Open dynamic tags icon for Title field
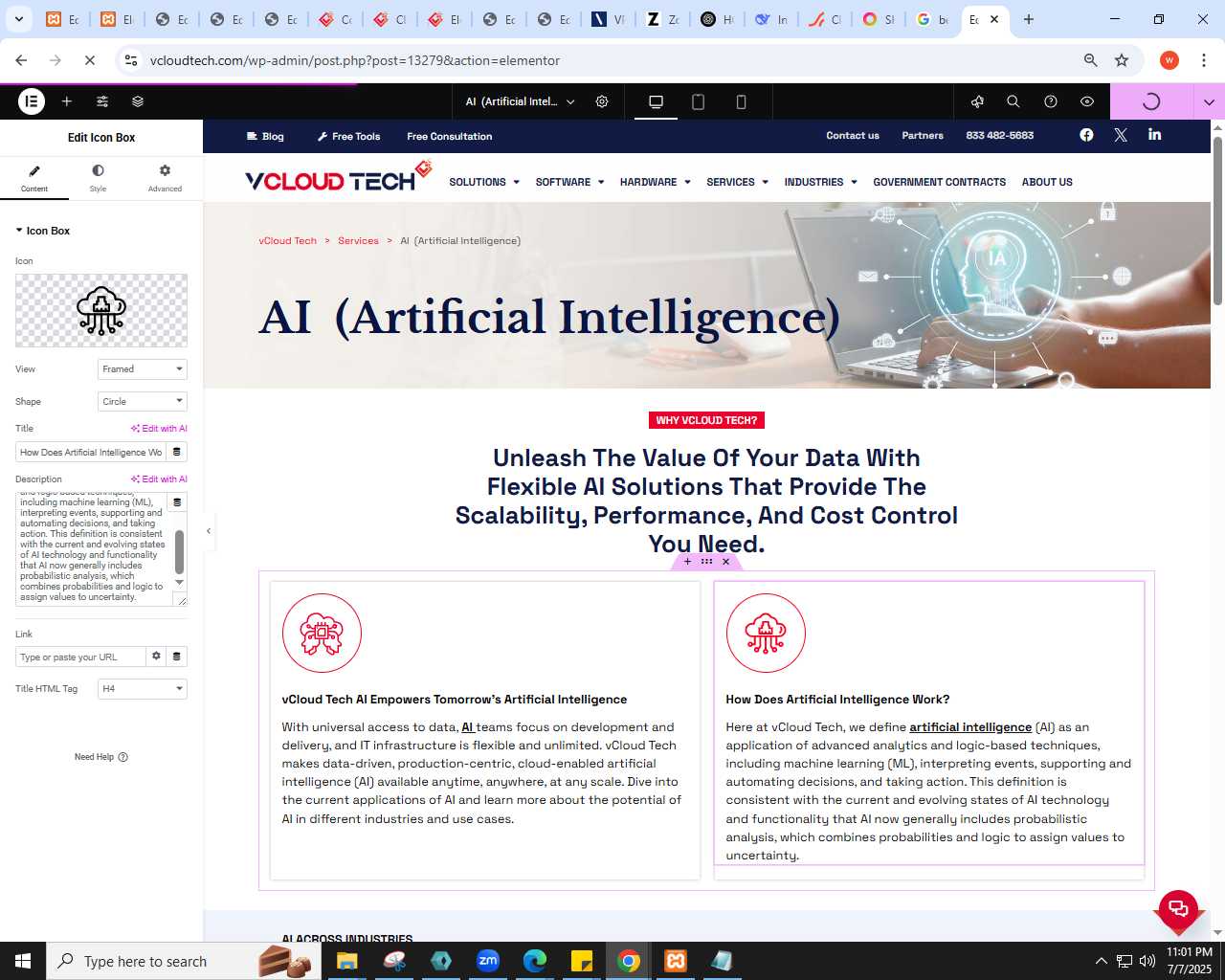The height and width of the screenshot is (980, 1225). pyautogui.click(x=177, y=453)
